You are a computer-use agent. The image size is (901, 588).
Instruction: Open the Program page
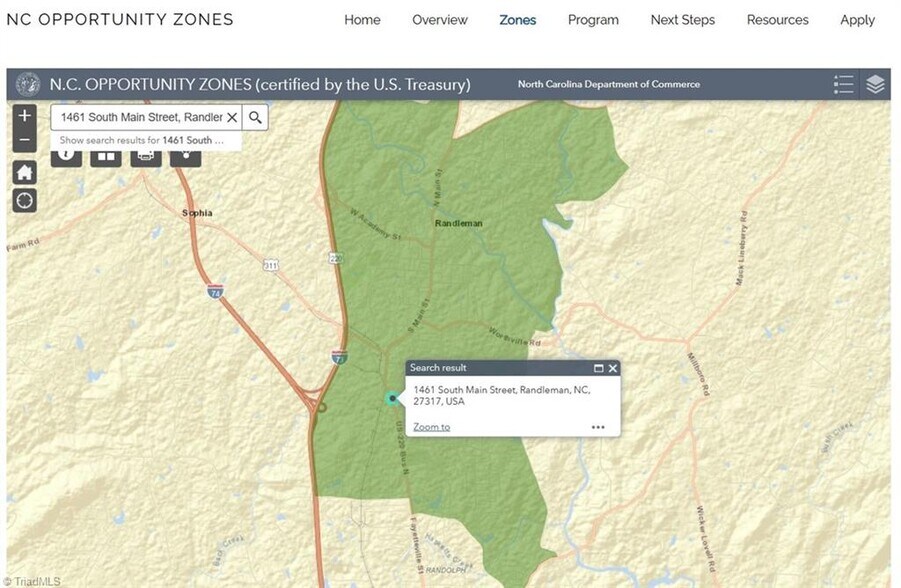point(593,20)
